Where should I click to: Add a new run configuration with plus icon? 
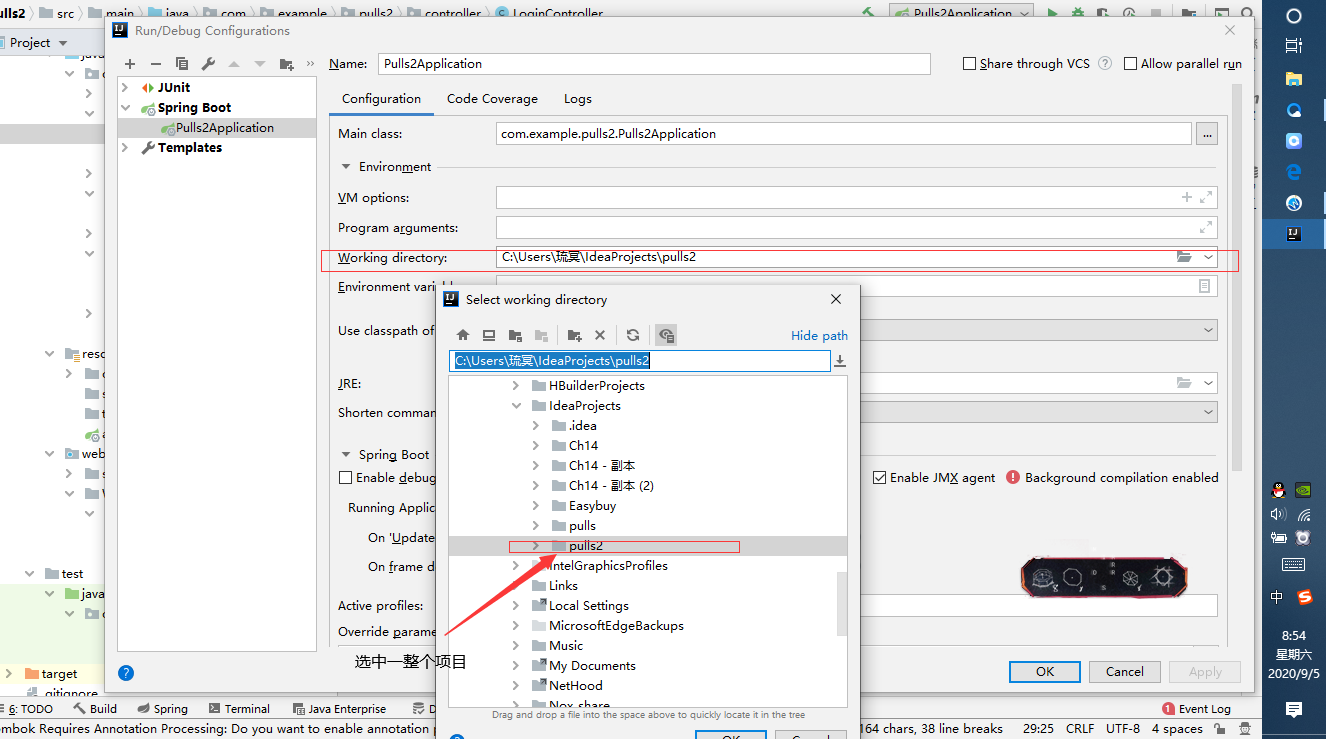pos(130,64)
